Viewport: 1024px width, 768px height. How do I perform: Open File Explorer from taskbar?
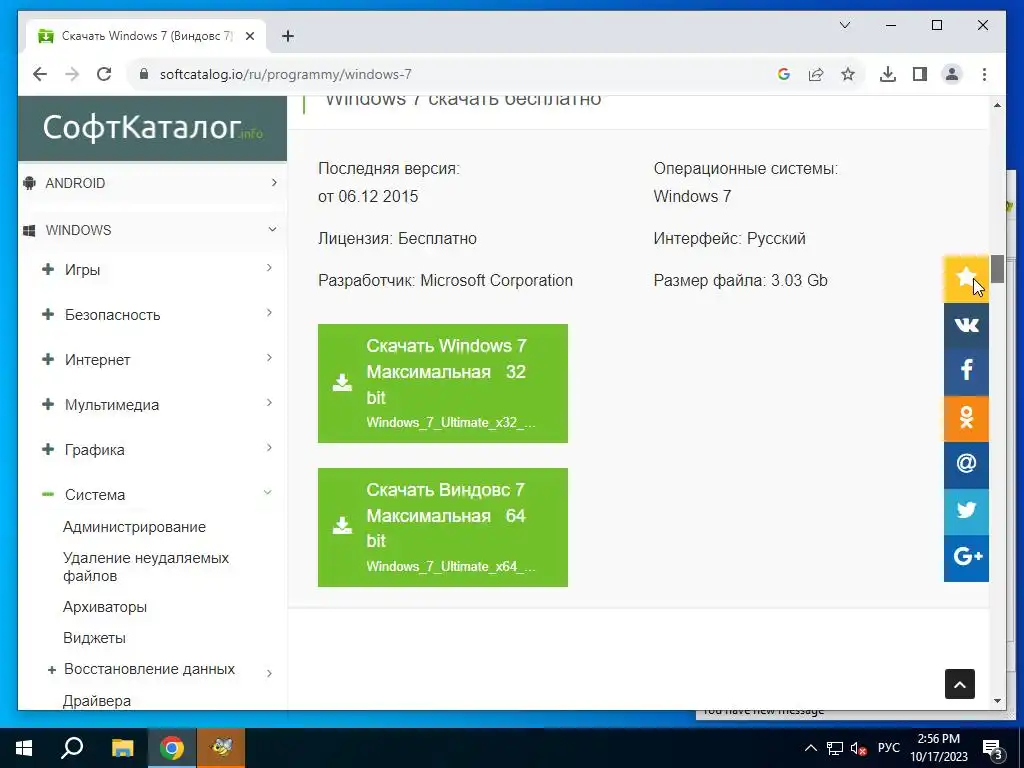(x=122, y=748)
